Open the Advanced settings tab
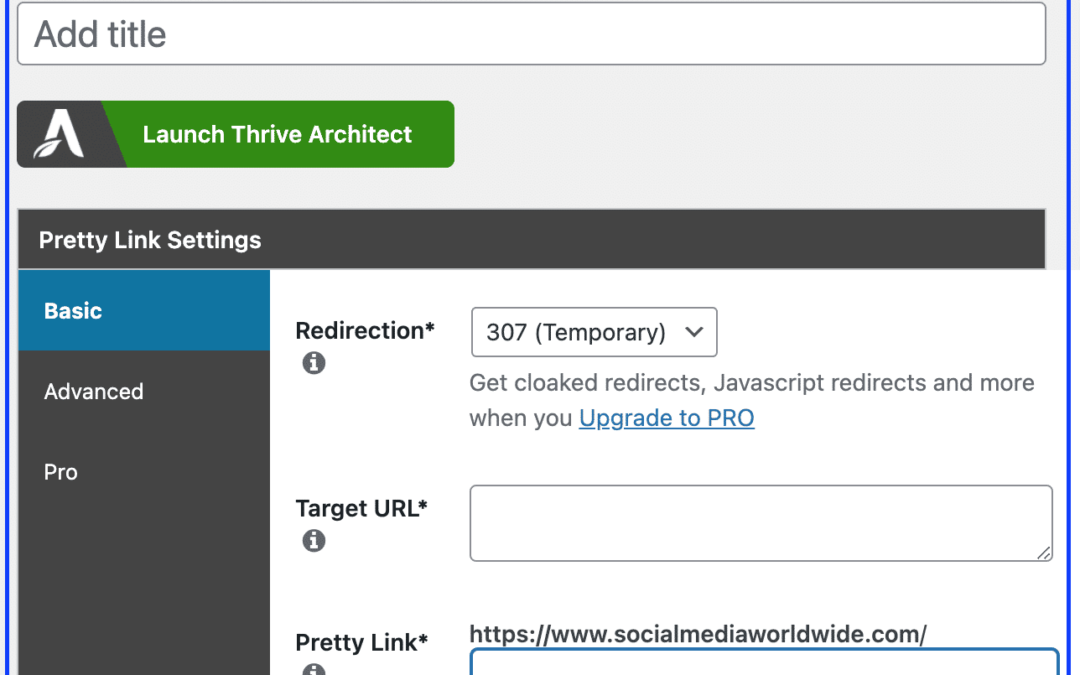 144,391
